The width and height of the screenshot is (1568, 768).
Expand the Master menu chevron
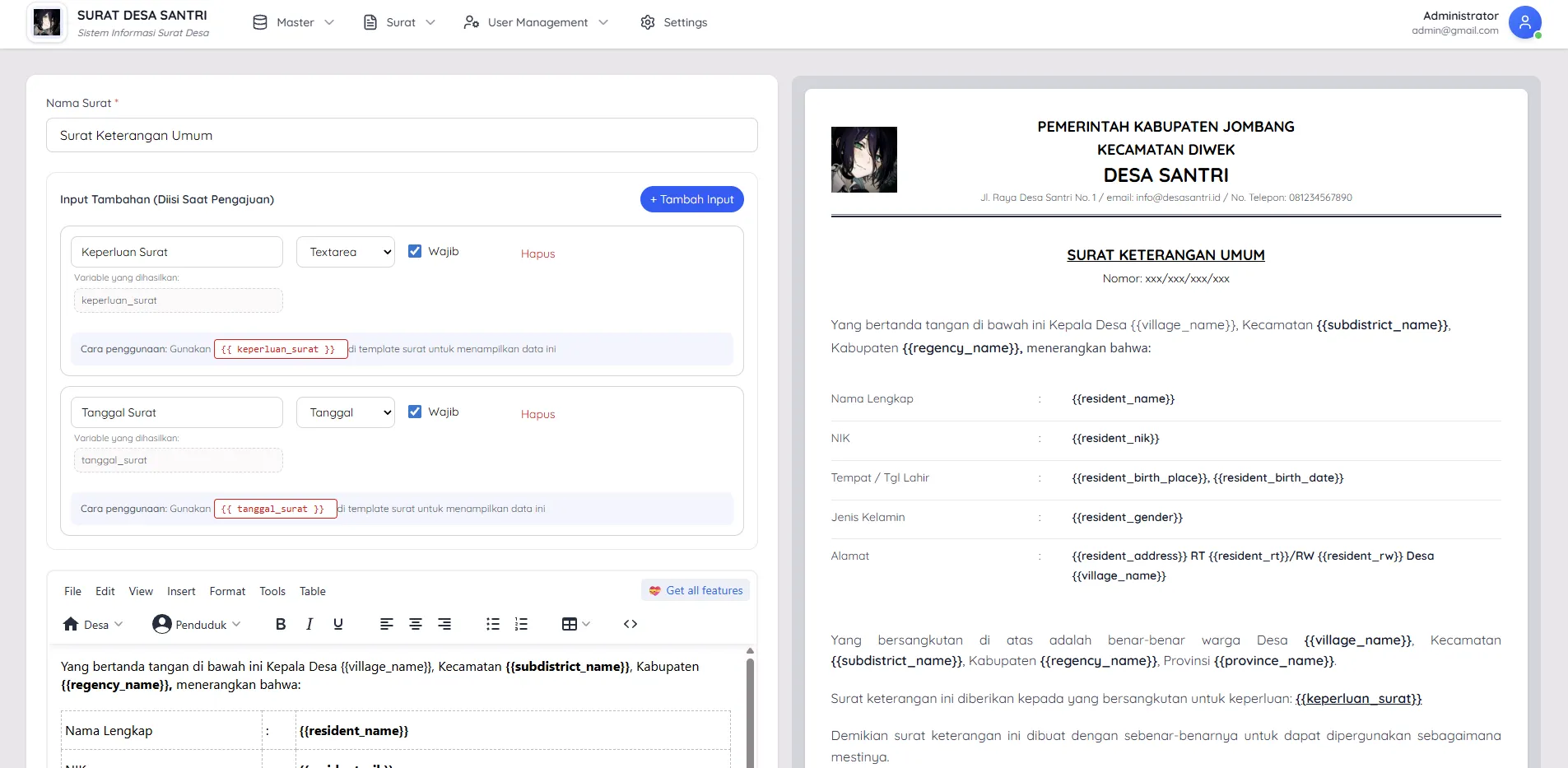pyautogui.click(x=329, y=22)
